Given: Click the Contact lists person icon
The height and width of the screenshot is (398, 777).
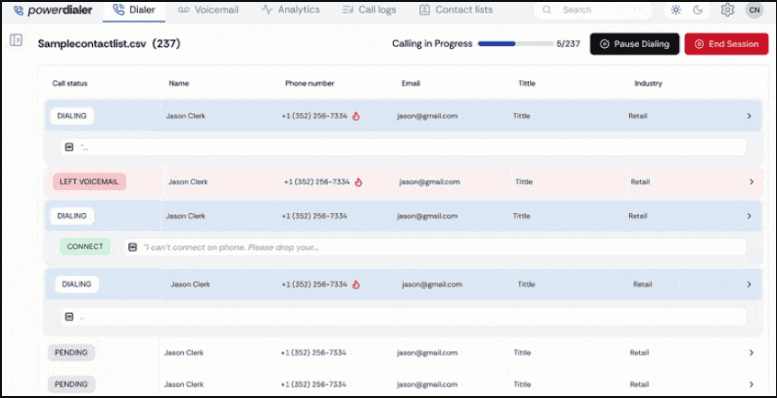Looking at the screenshot, I should click(x=424, y=10).
